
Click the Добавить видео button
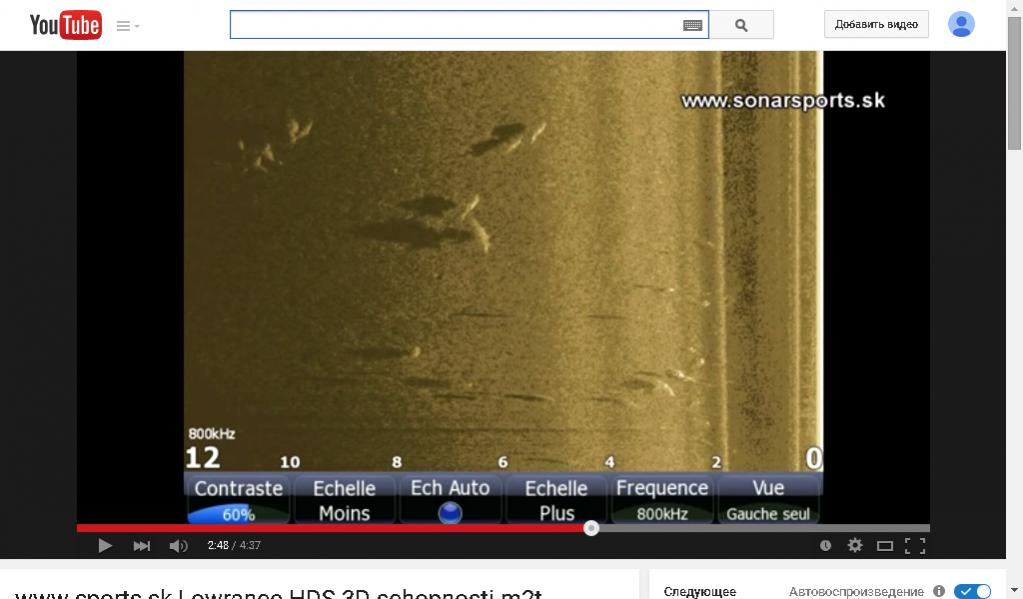[876, 25]
